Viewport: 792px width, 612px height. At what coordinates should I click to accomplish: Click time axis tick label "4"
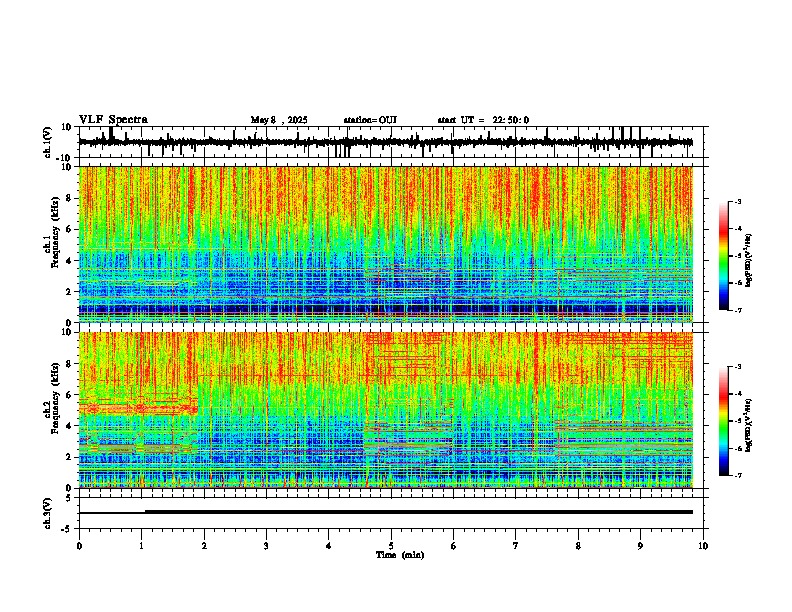tap(329, 546)
